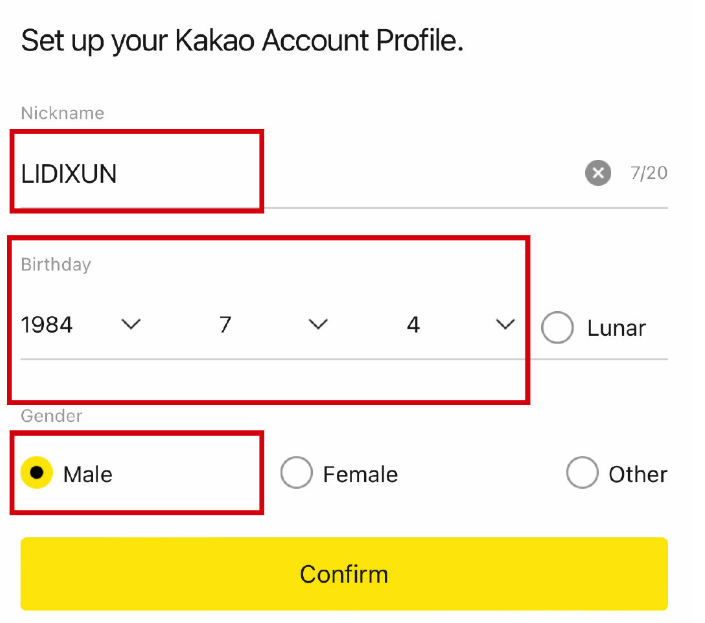
Task: Click the chevron beside birth year 1984
Action: 130,324
